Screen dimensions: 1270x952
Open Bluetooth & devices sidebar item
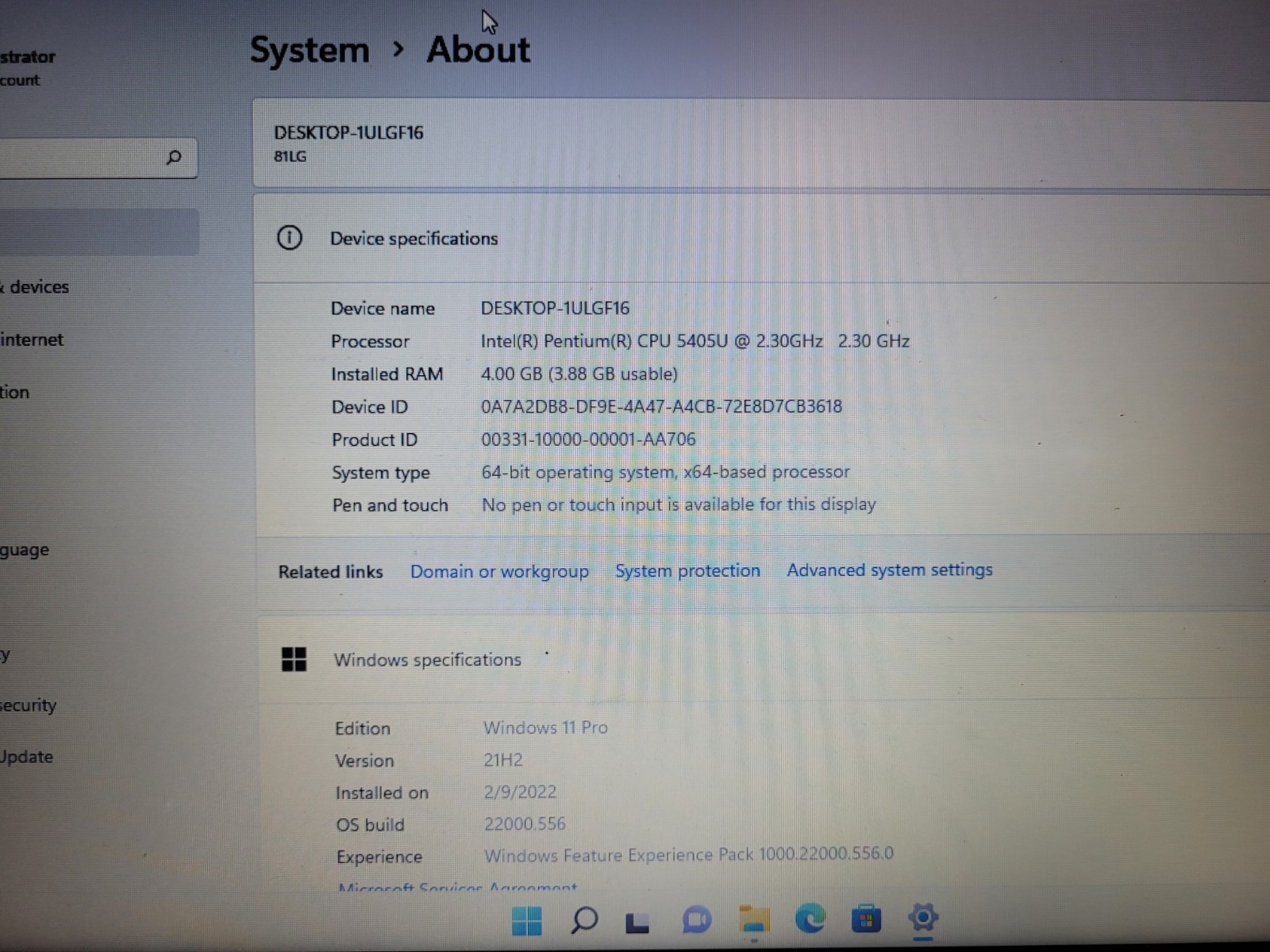point(35,287)
